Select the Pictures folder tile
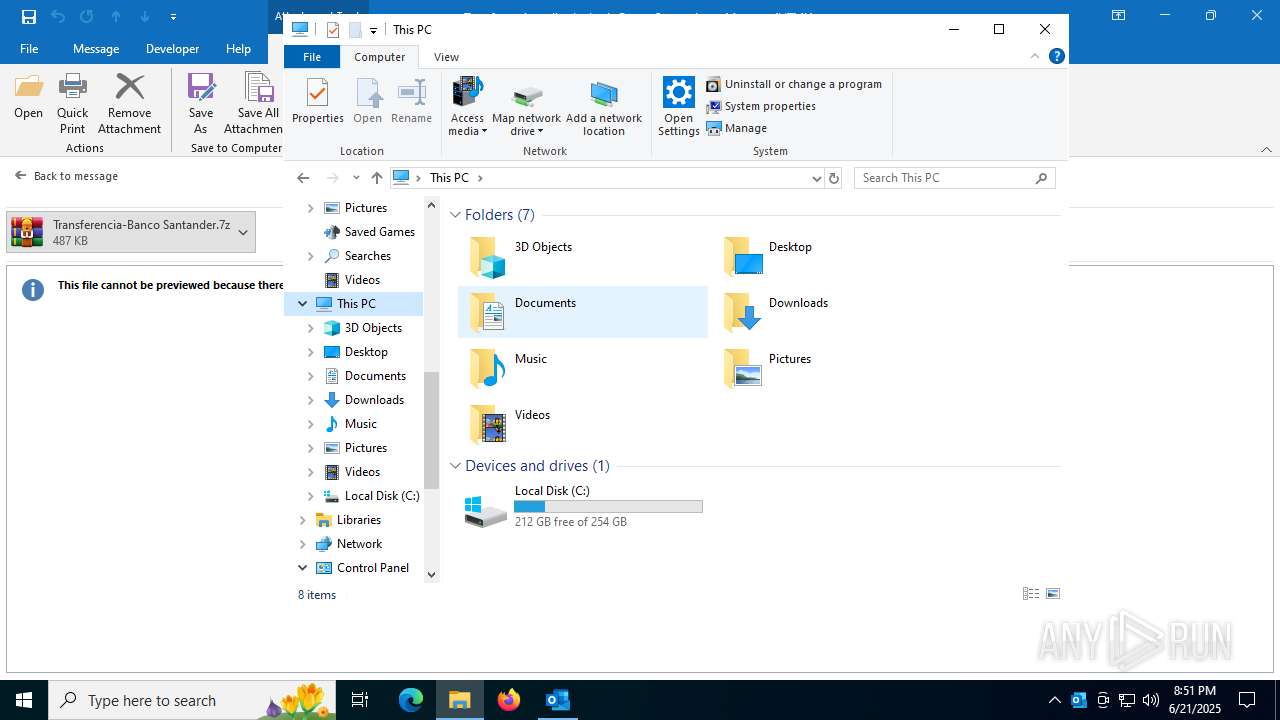 point(837,368)
